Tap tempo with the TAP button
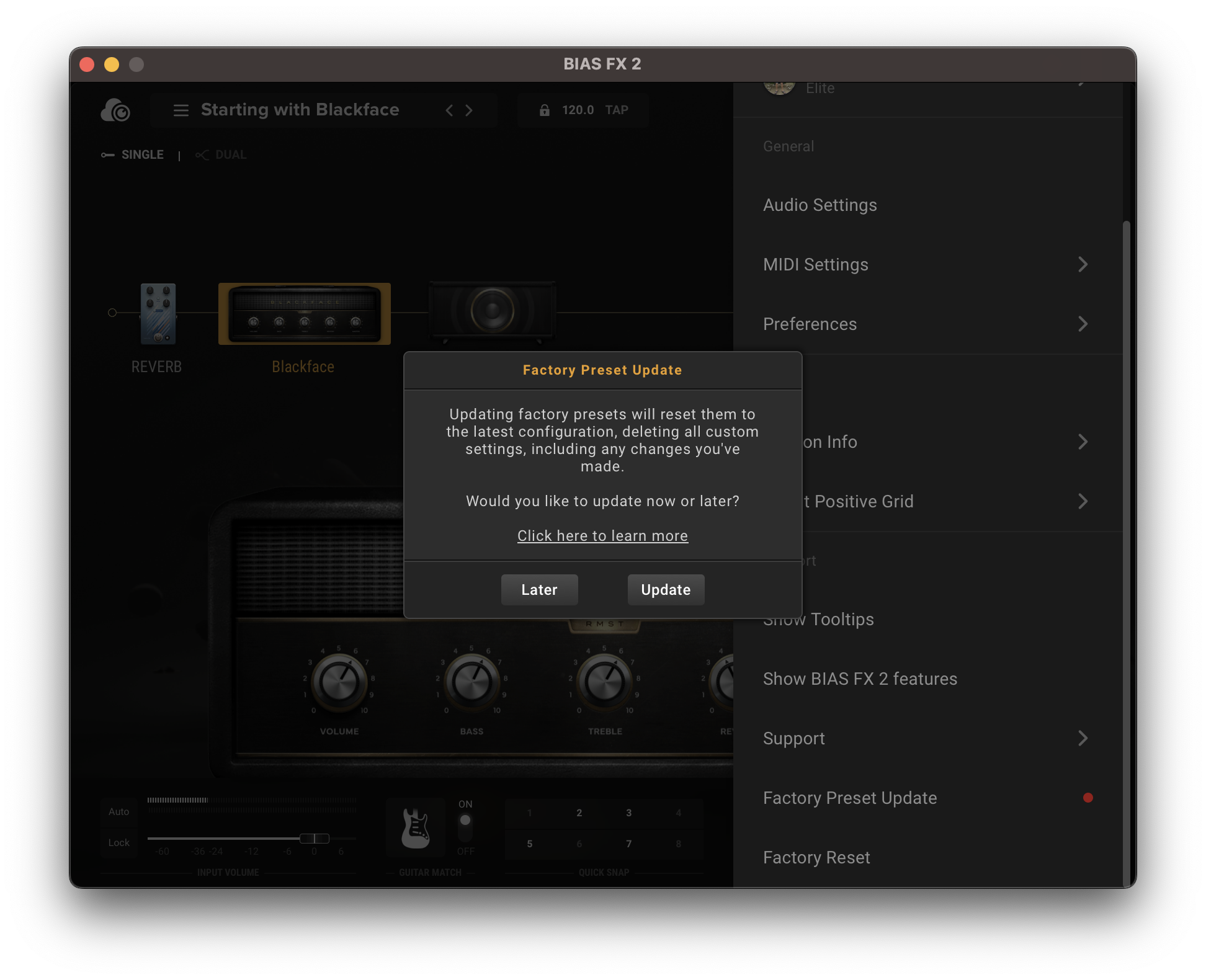 617,110
